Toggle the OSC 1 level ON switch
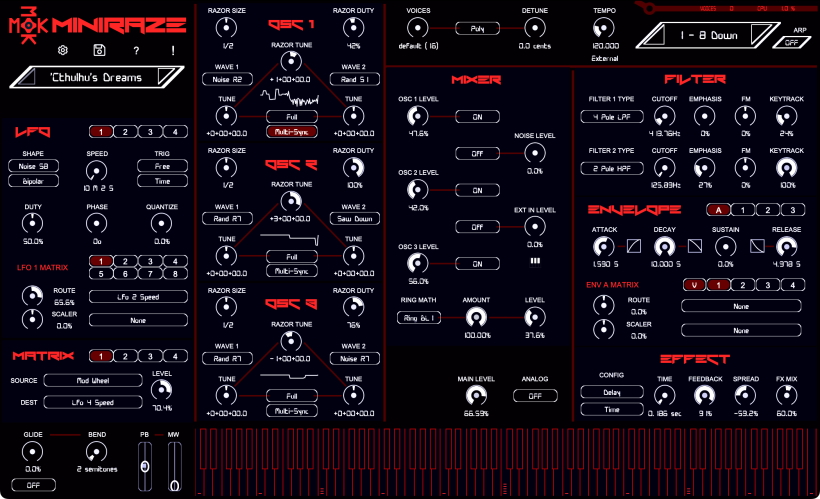The height and width of the screenshot is (499, 820). [x=477, y=116]
